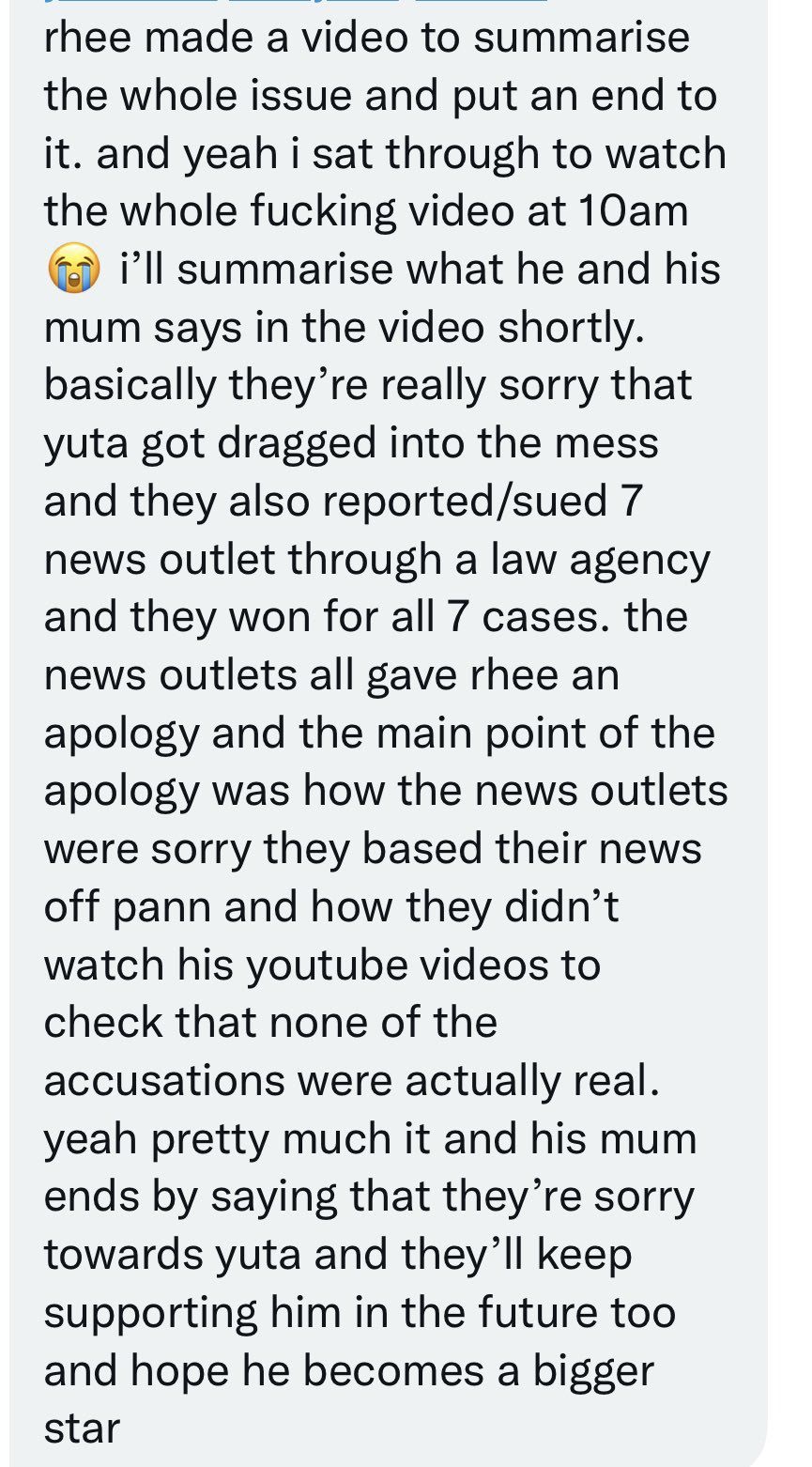812x1467 pixels.
Task: Open the middle cut-off blue mention link
Action: coord(314,2)
